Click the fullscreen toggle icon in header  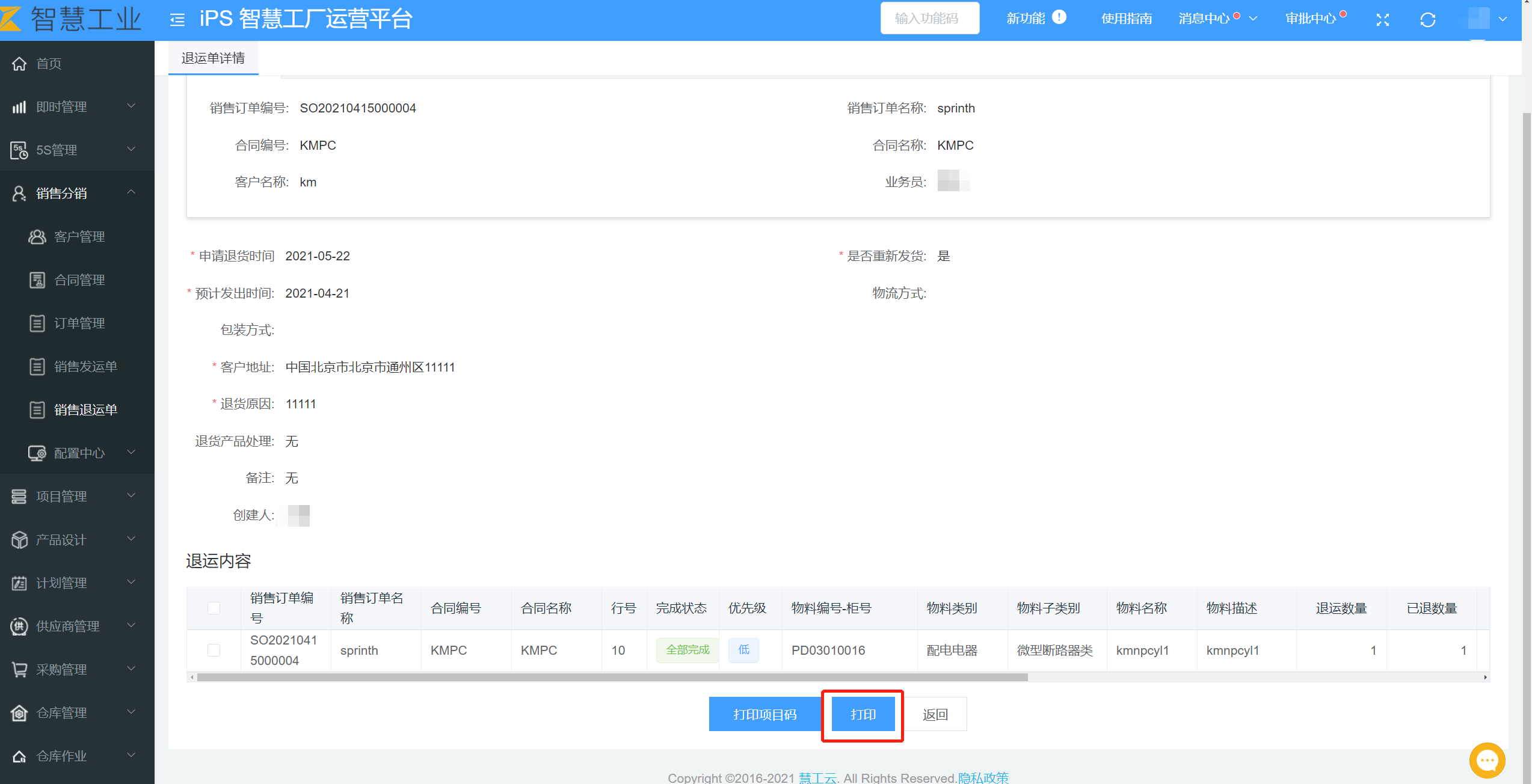pos(1382,20)
